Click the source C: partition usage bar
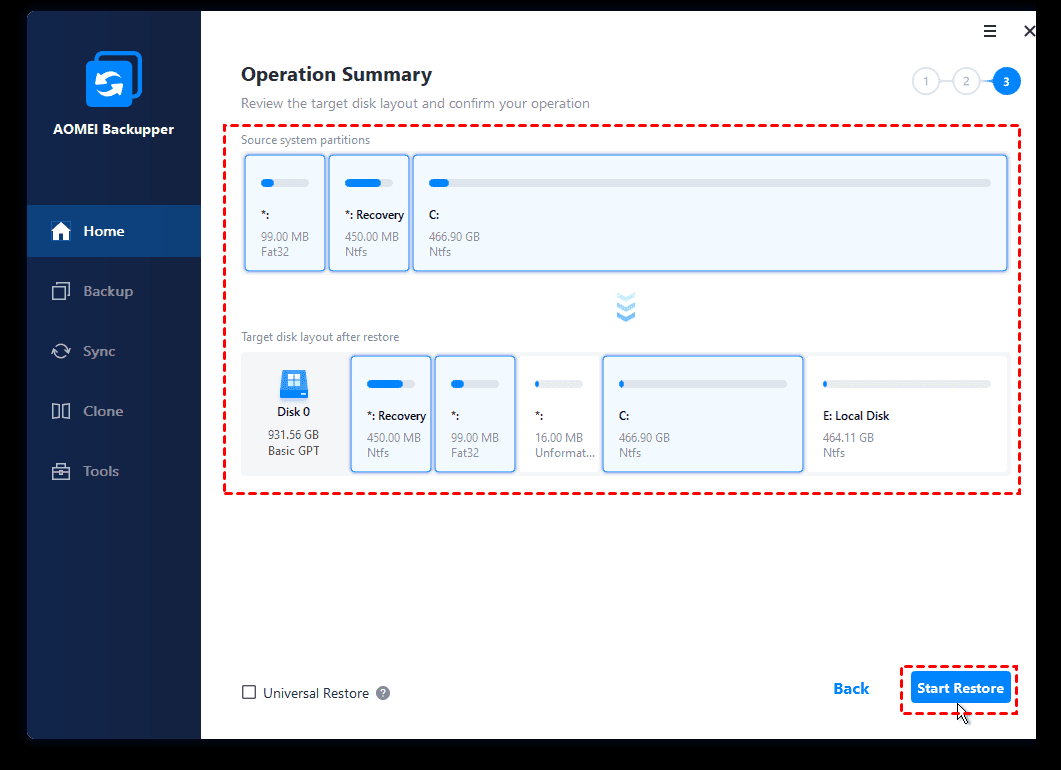 coord(709,183)
